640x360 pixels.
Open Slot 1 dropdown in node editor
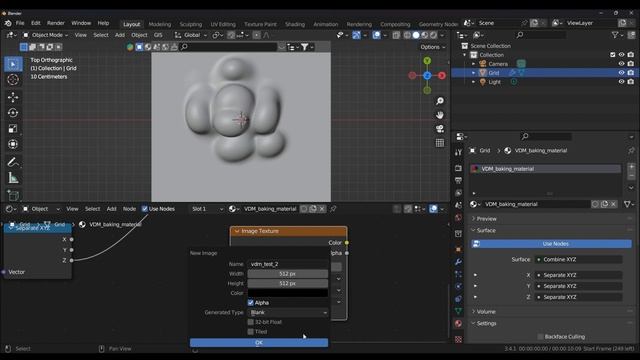click(x=207, y=209)
